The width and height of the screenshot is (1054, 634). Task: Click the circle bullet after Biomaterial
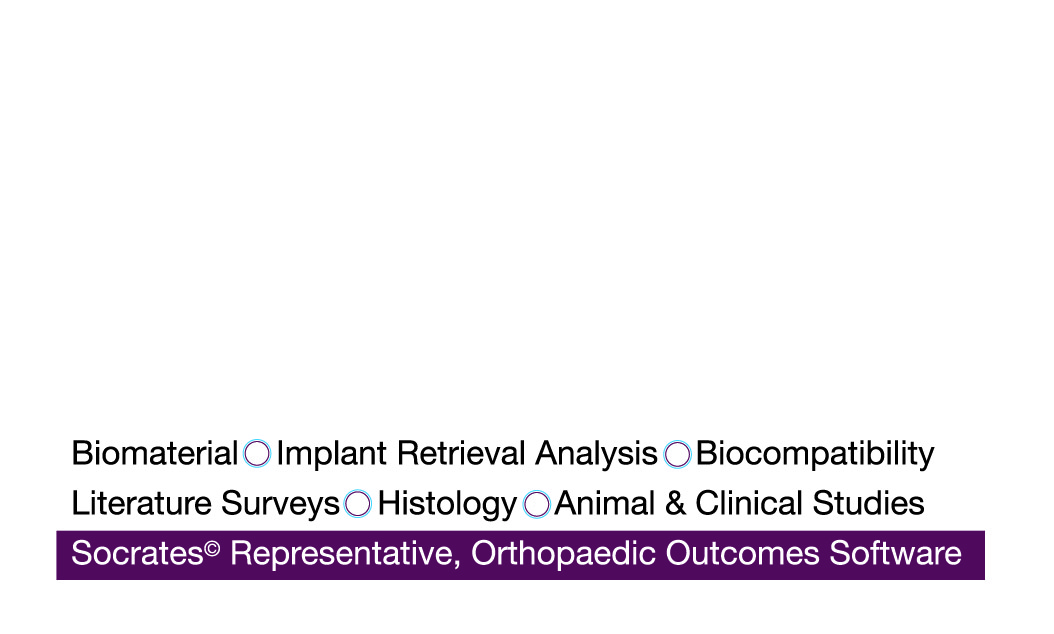point(257,454)
